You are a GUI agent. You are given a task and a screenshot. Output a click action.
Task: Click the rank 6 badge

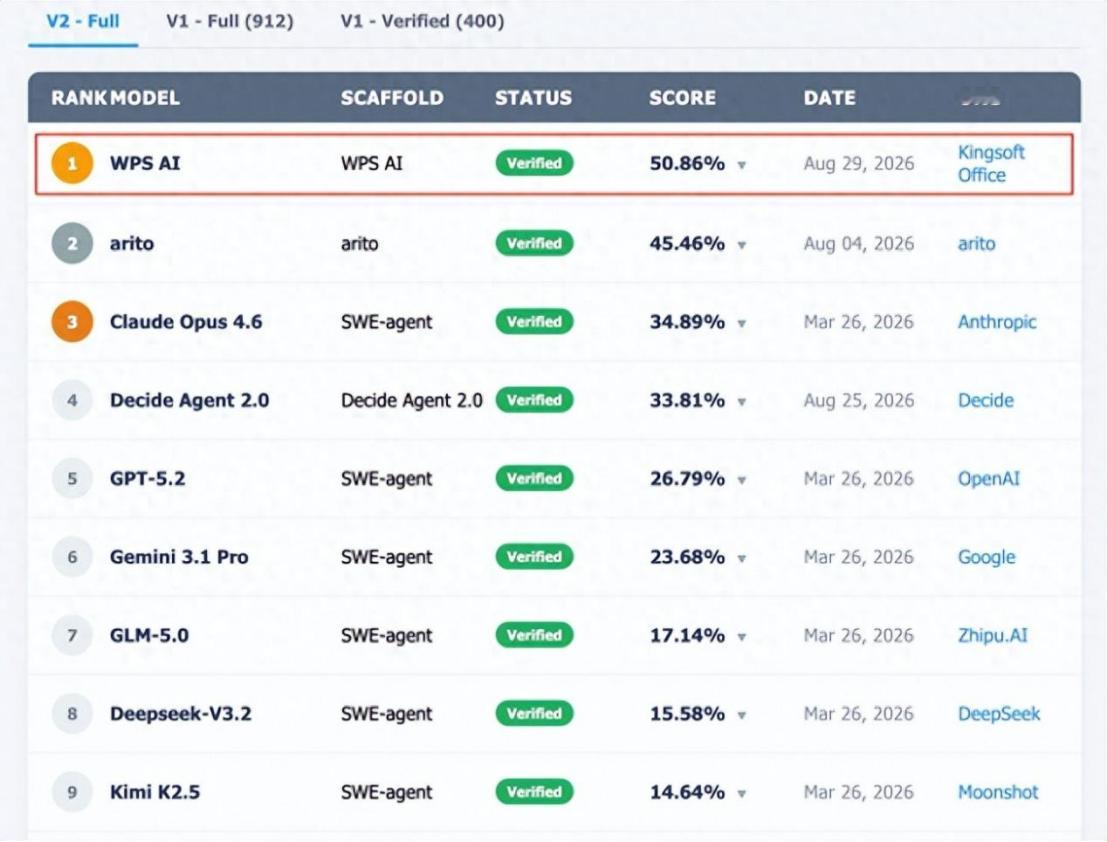[72, 557]
